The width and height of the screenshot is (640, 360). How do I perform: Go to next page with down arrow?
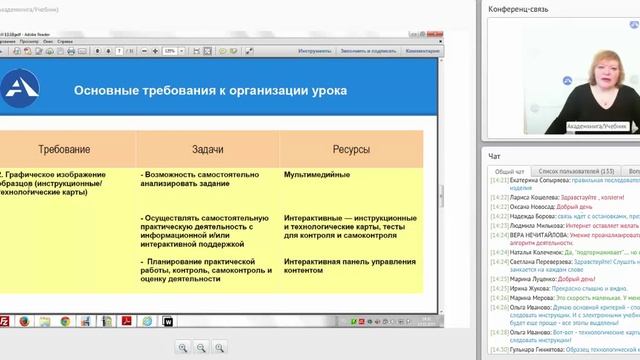[x=108, y=51]
